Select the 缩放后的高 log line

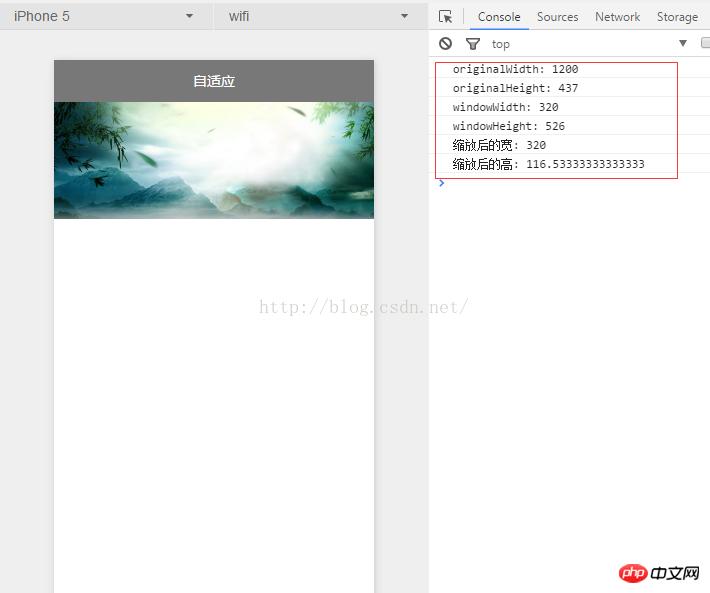548,164
